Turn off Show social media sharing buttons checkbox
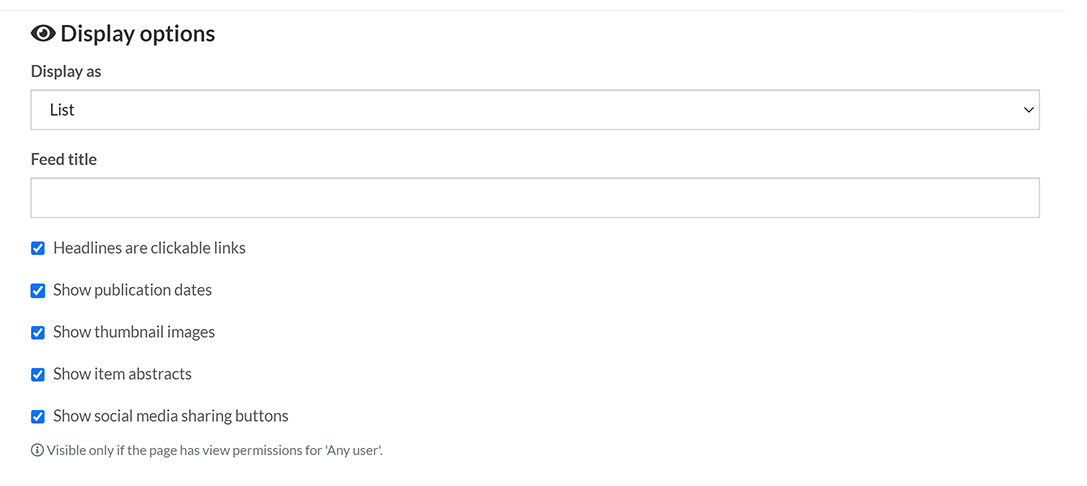The image size is (1087, 486). click(38, 416)
